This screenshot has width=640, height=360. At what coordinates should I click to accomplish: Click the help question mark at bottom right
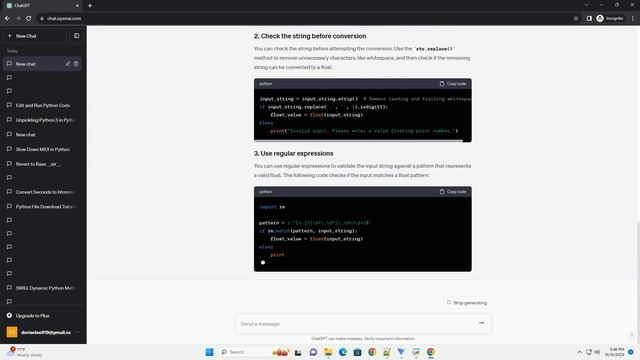coord(631,335)
